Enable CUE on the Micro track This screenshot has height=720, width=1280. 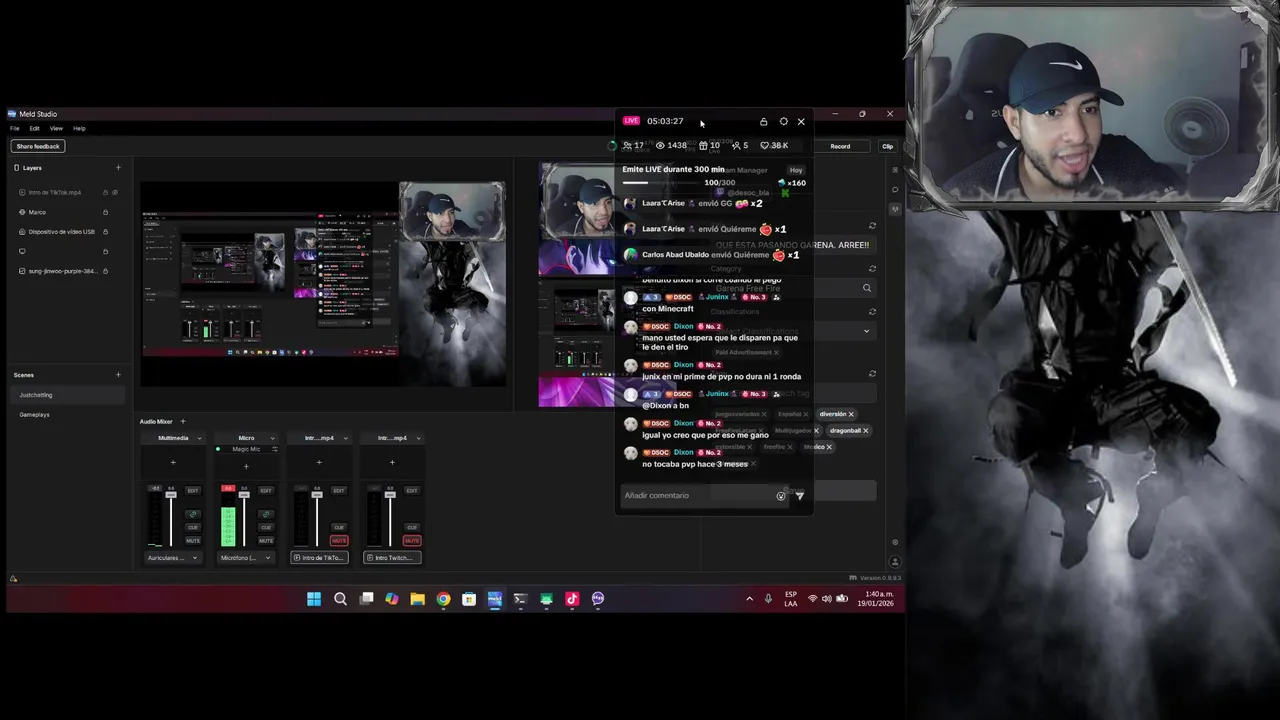[266, 527]
